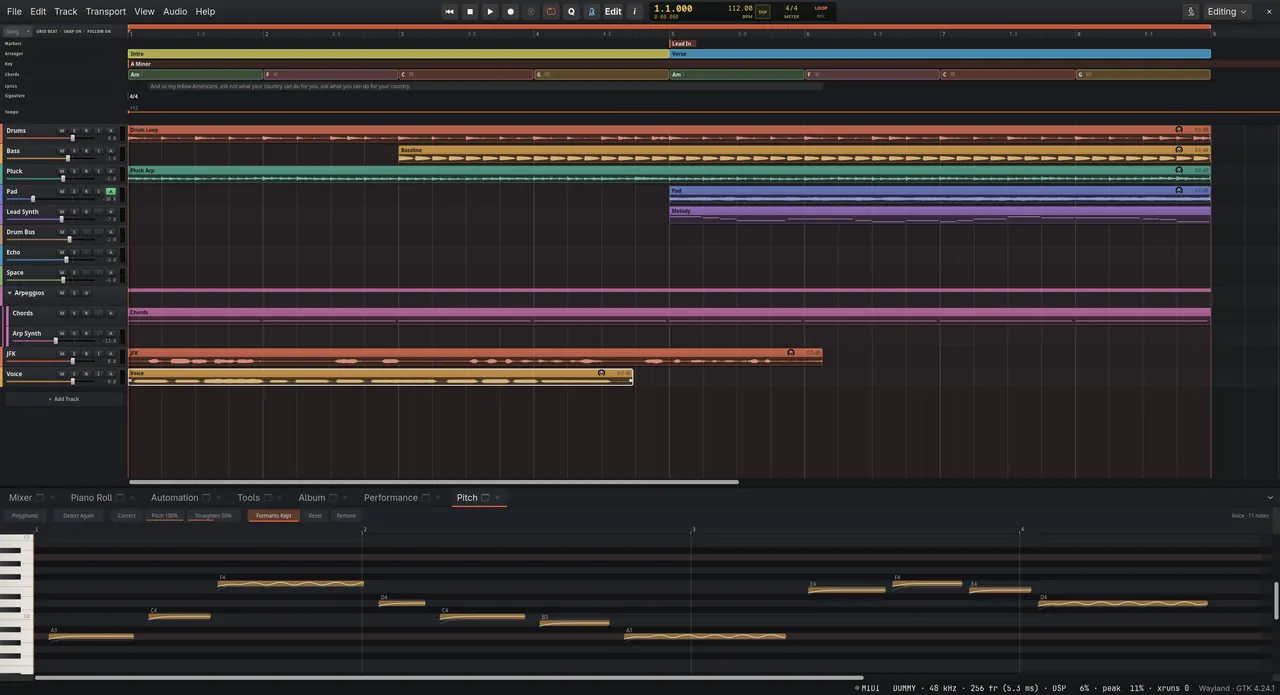Image resolution: width=1280 pixels, height=695 pixels.
Task: Toggle the orange loop icon
Action: tap(551, 12)
